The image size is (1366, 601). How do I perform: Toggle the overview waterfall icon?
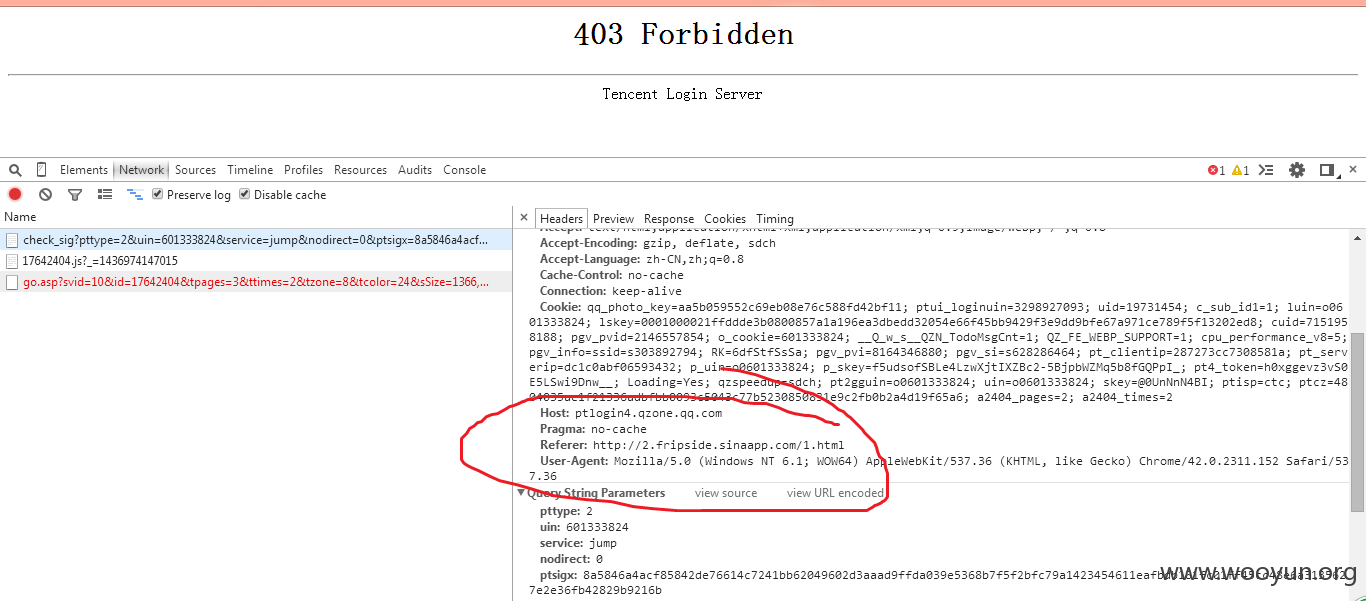click(134, 195)
